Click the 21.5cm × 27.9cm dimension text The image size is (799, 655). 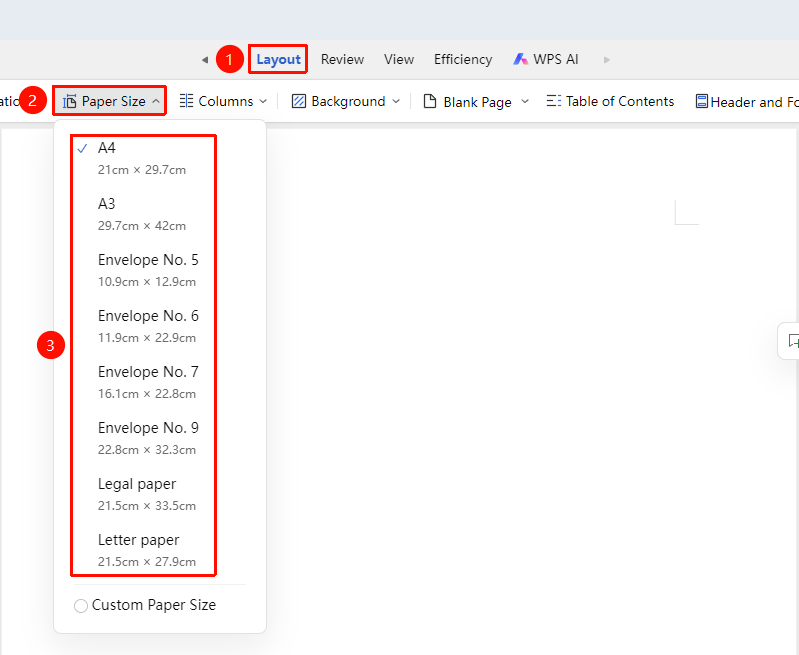pos(147,562)
